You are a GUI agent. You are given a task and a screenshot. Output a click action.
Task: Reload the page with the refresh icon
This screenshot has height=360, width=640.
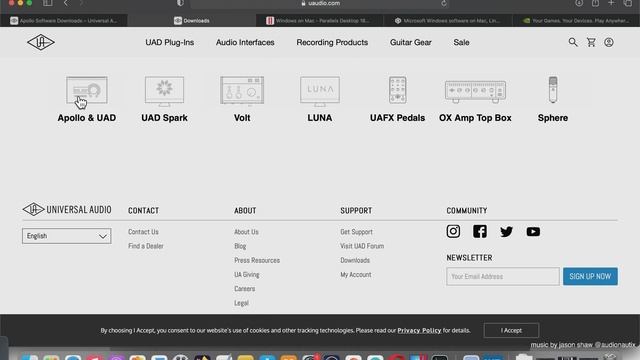click(x=444, y=4)
